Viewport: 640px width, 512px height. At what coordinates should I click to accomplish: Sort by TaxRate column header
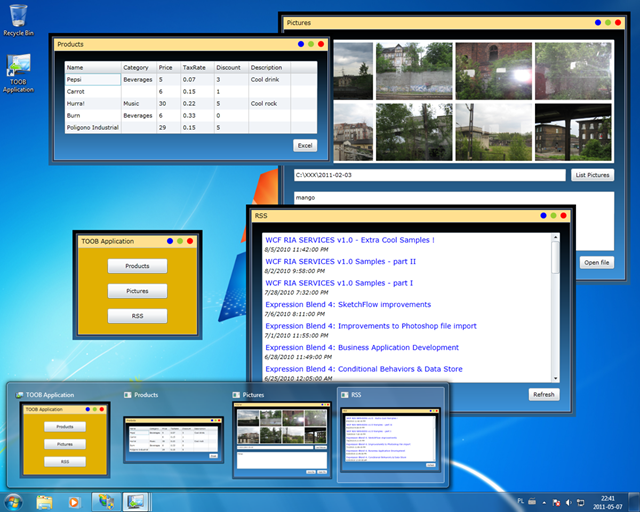[198, 67]
